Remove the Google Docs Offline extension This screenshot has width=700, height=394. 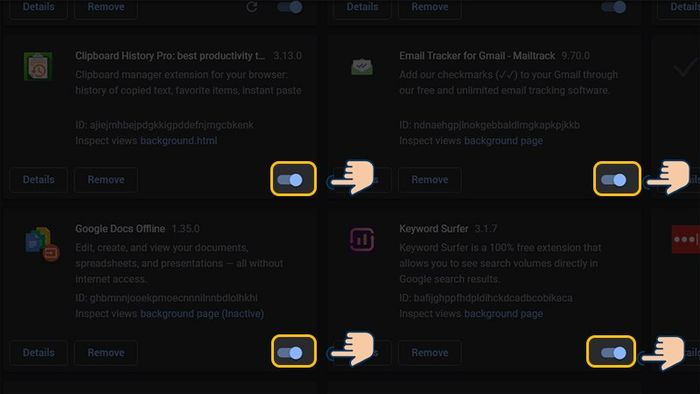[106, 353]
